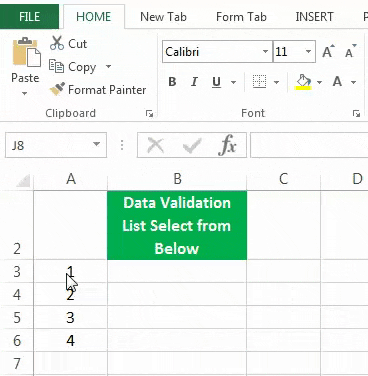The width and height of the screenshot is (368, 376).
Task: Click inside the formula bar input
Action: tap(309, 145)
